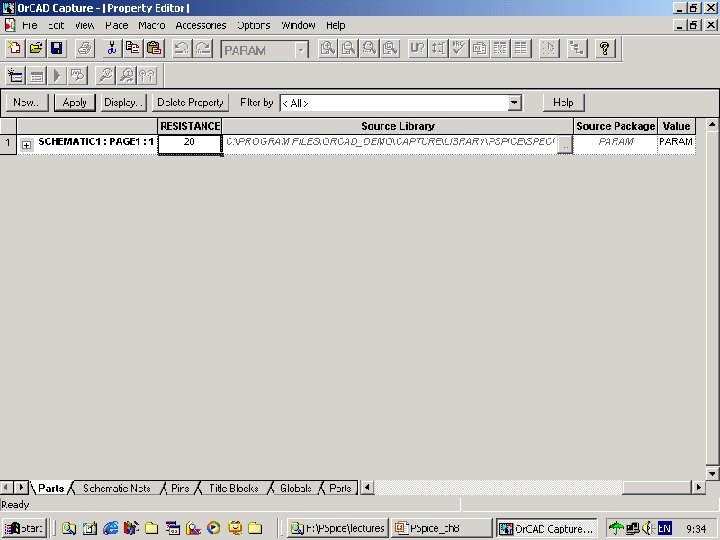Click the Delete Property button
The image size is (720, 540).
[190, 102]
